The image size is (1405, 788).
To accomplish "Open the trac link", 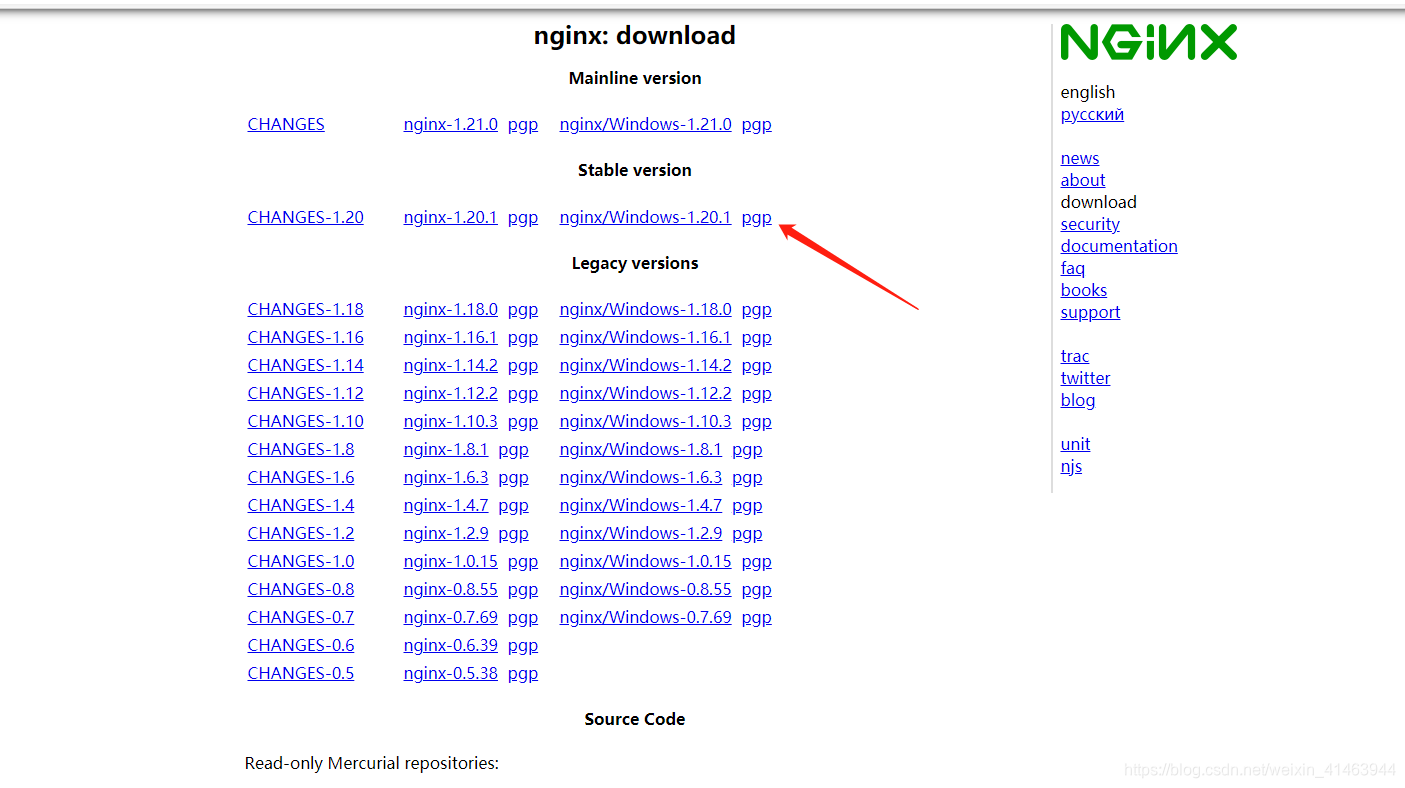I will 1075,356.
